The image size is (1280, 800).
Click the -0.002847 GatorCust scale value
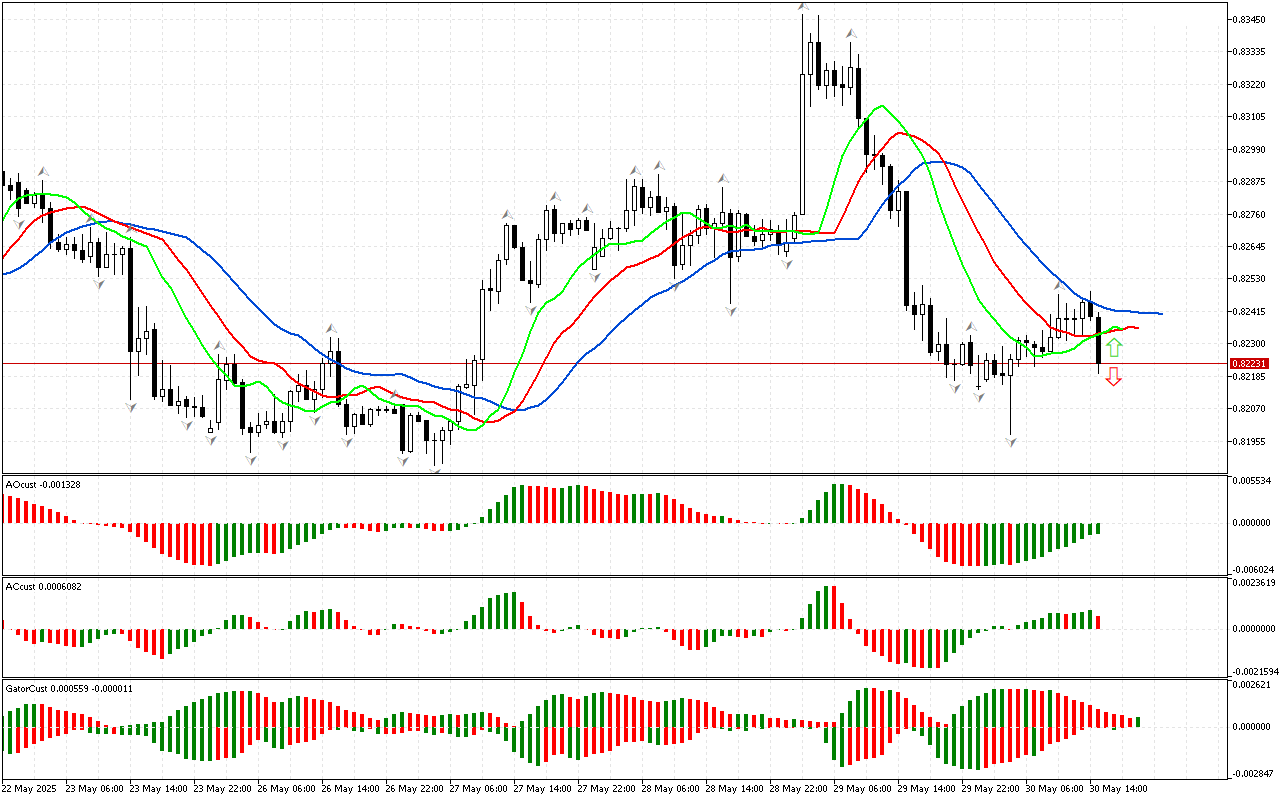(x=1252, y=774)
